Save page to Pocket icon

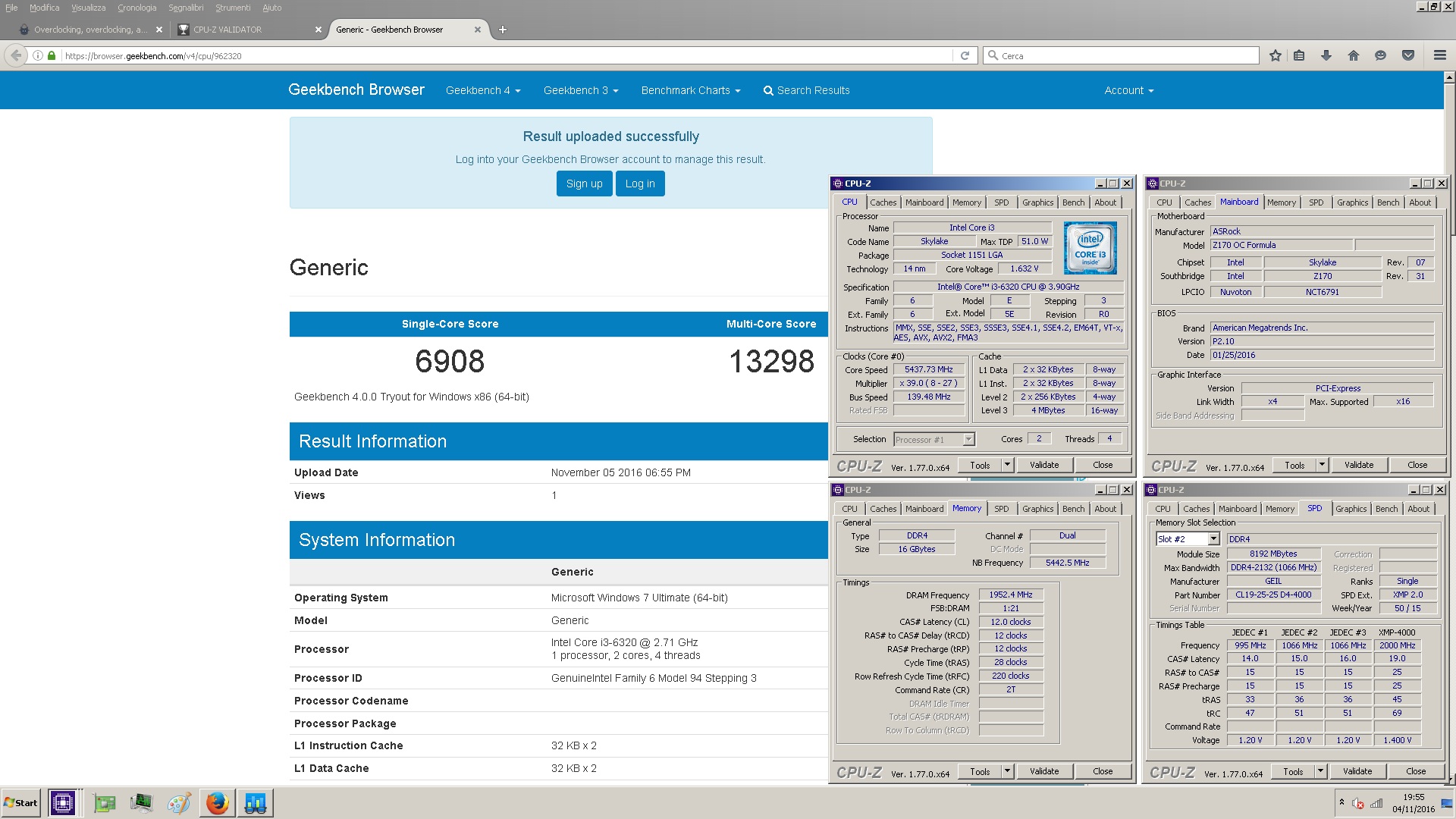tap(1408, 55)
